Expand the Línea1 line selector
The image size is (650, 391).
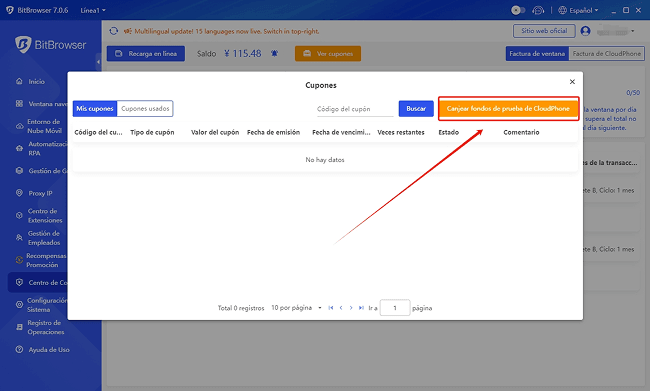tap(93, 10)
